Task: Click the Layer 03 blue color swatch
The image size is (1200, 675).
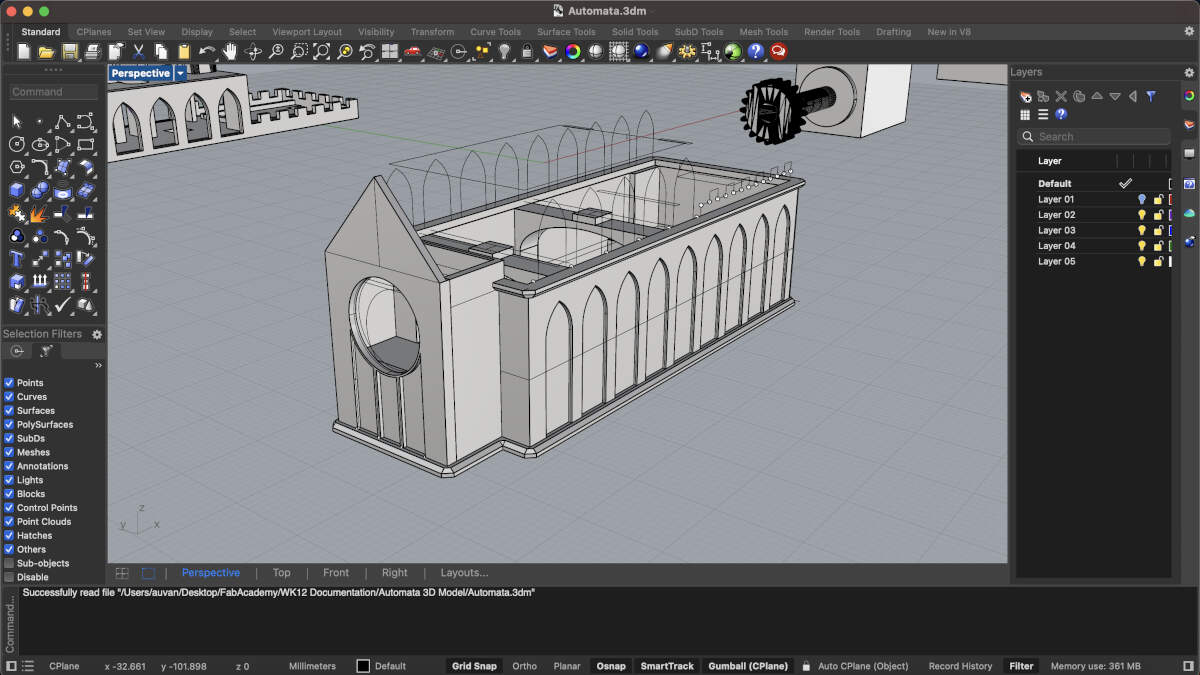Action: [1171, 230]
